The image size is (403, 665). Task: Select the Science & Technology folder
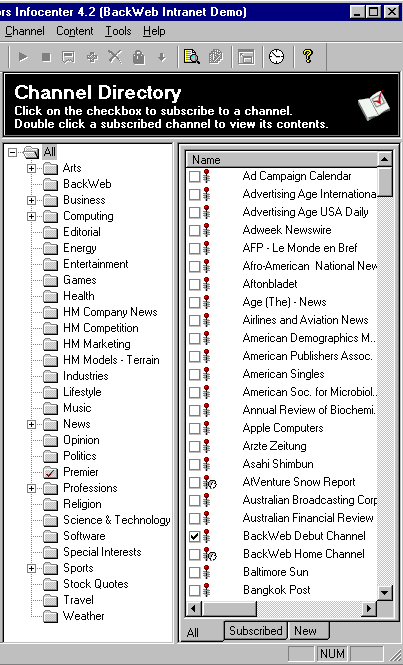coord(117,520)
